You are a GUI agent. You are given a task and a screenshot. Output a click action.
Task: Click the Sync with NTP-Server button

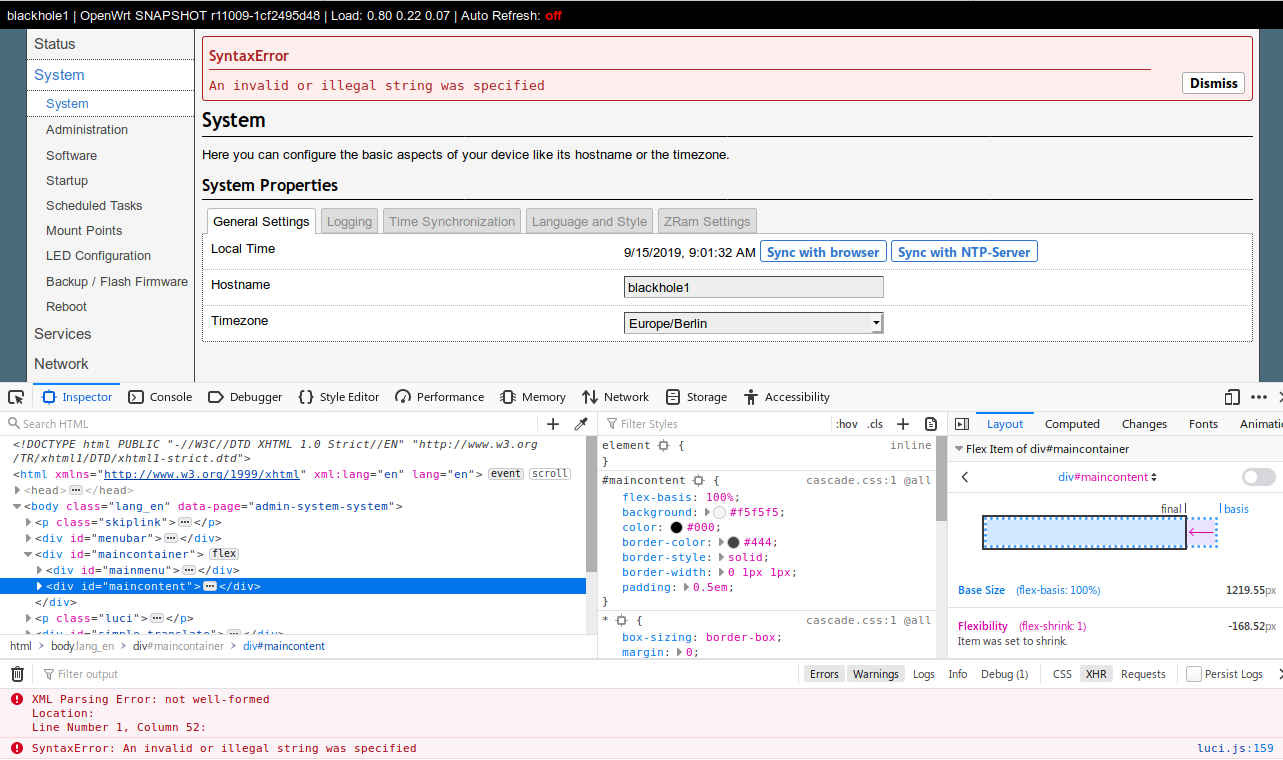(964, 252)
